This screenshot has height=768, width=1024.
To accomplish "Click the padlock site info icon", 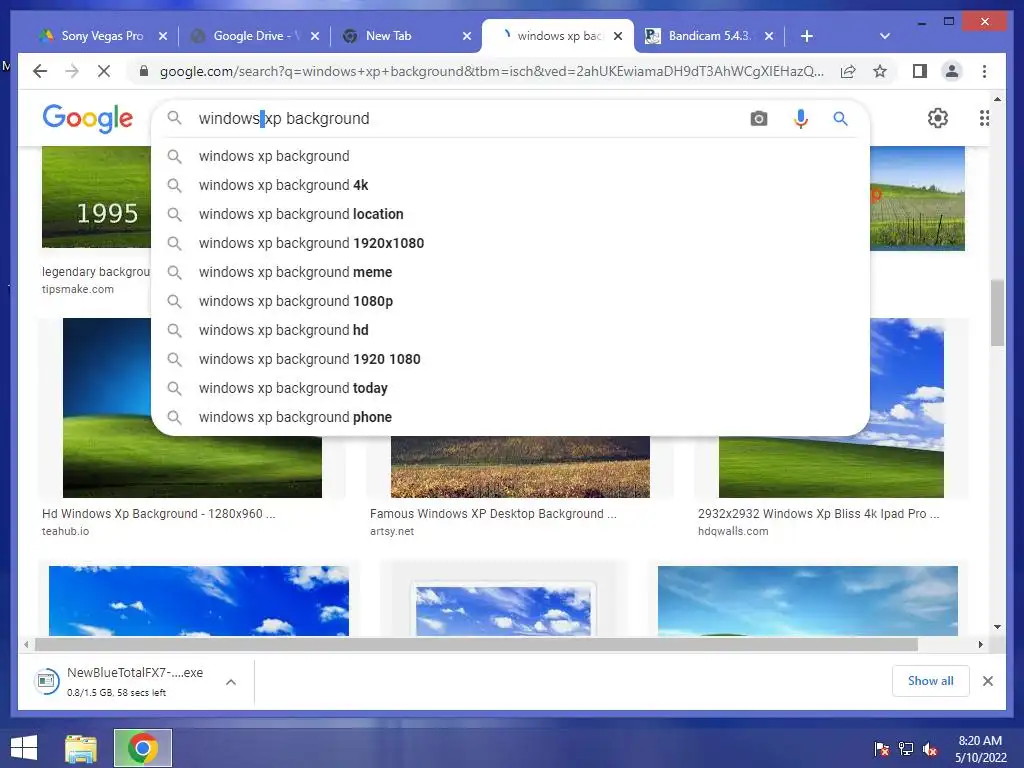I will click(144, 71).
